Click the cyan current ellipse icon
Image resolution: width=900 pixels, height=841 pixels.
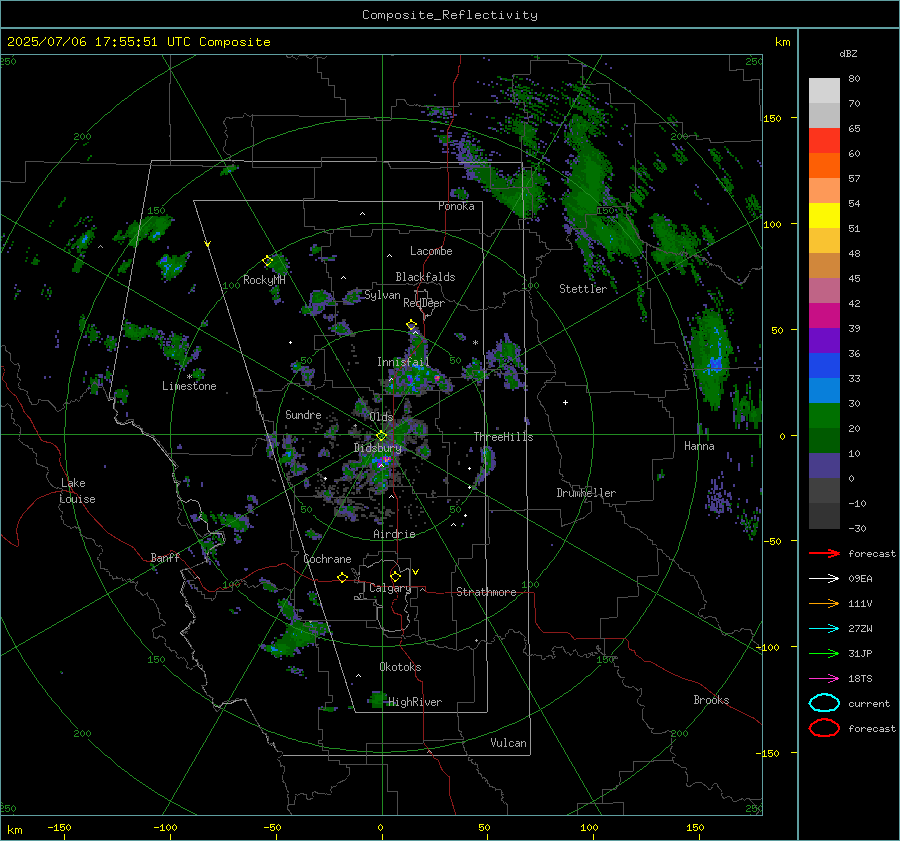(x=824, y=703)
